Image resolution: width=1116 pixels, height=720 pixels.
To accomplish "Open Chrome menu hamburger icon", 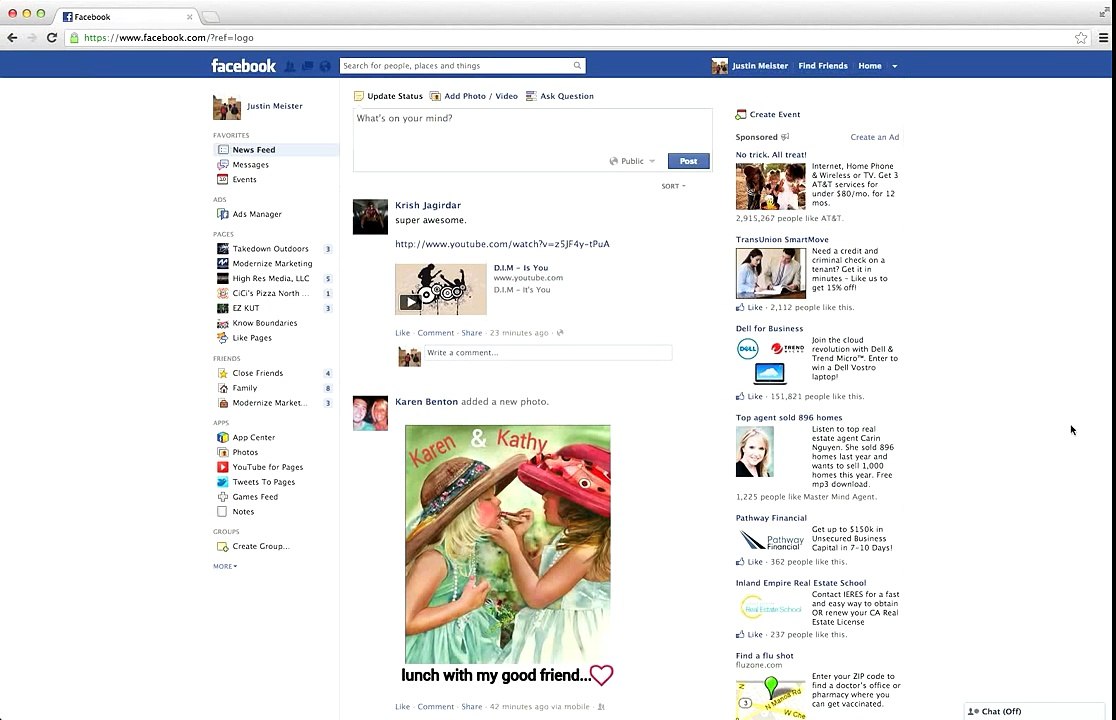I will tap(1103, 38).
